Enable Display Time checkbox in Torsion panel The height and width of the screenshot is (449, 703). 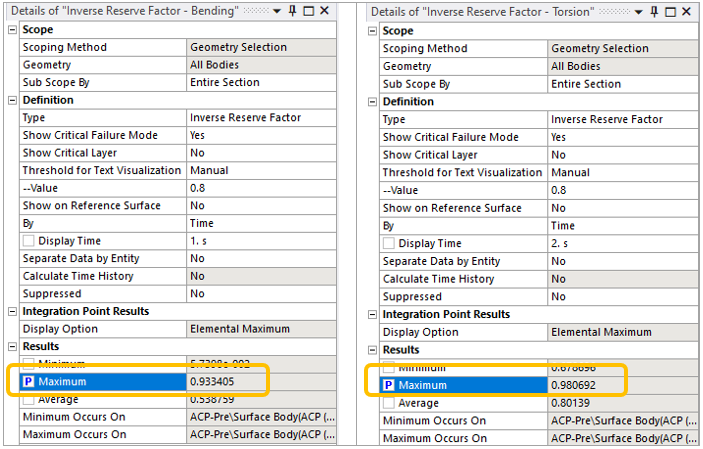point(389,243)
